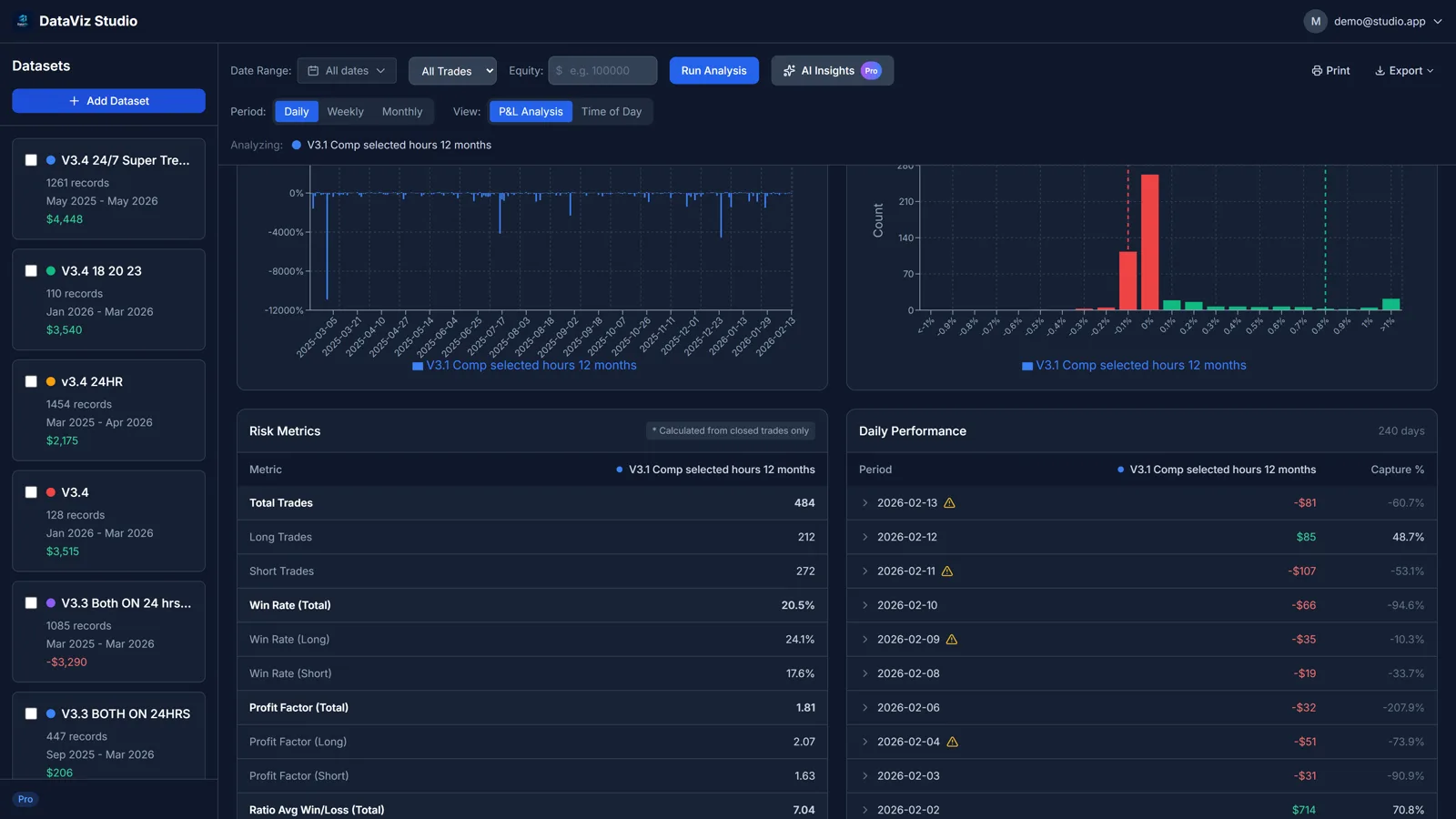
Task: Click the AI Insights sparkle icon
Action: 789,71
